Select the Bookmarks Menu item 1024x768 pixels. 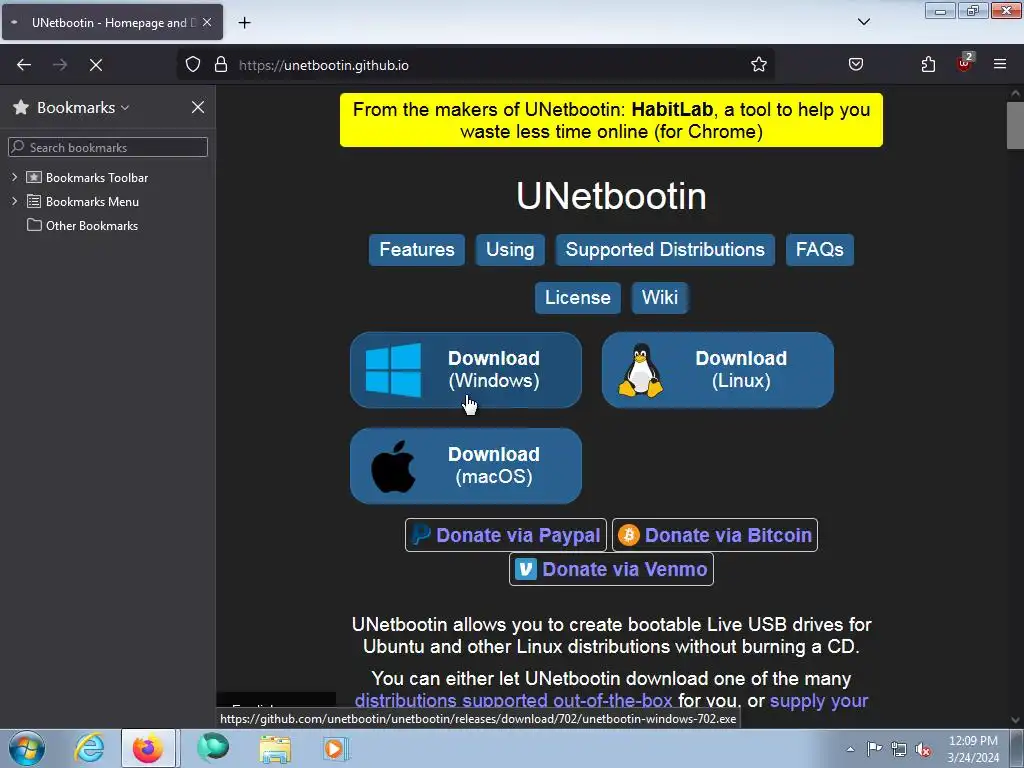tap(92, 202)
